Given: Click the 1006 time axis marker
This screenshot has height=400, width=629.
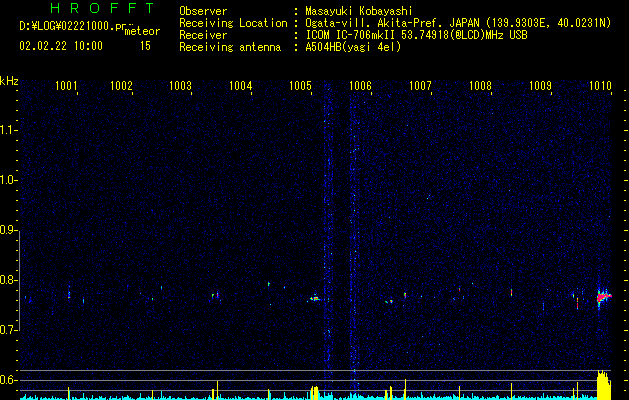Looking at the screenshot, I should tap(361, 86).
